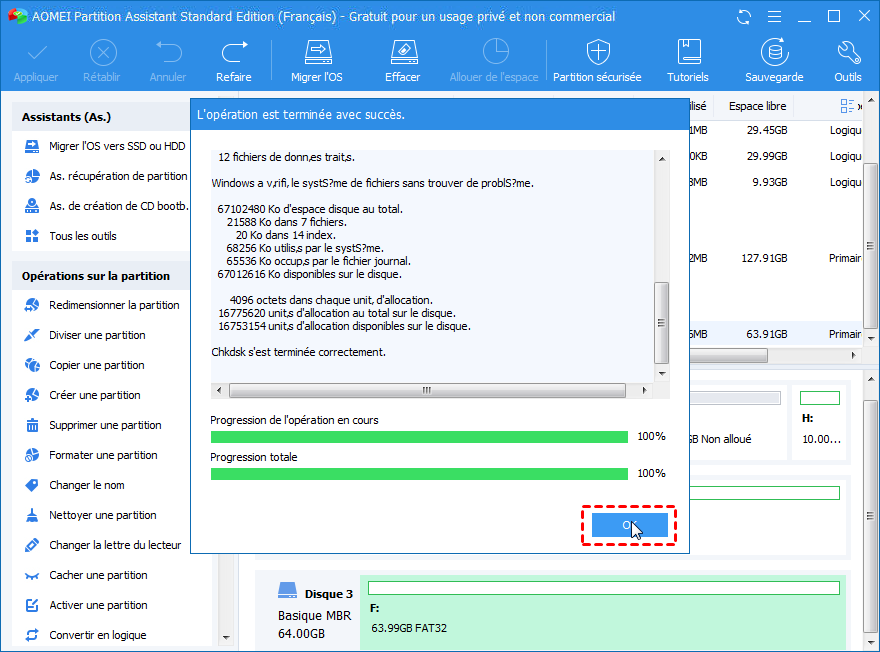Viewport: 880px width, 652px height.
Task: Click partition table horizontal scrollbar
Action: pyautogui.click(x=728, y=356)
